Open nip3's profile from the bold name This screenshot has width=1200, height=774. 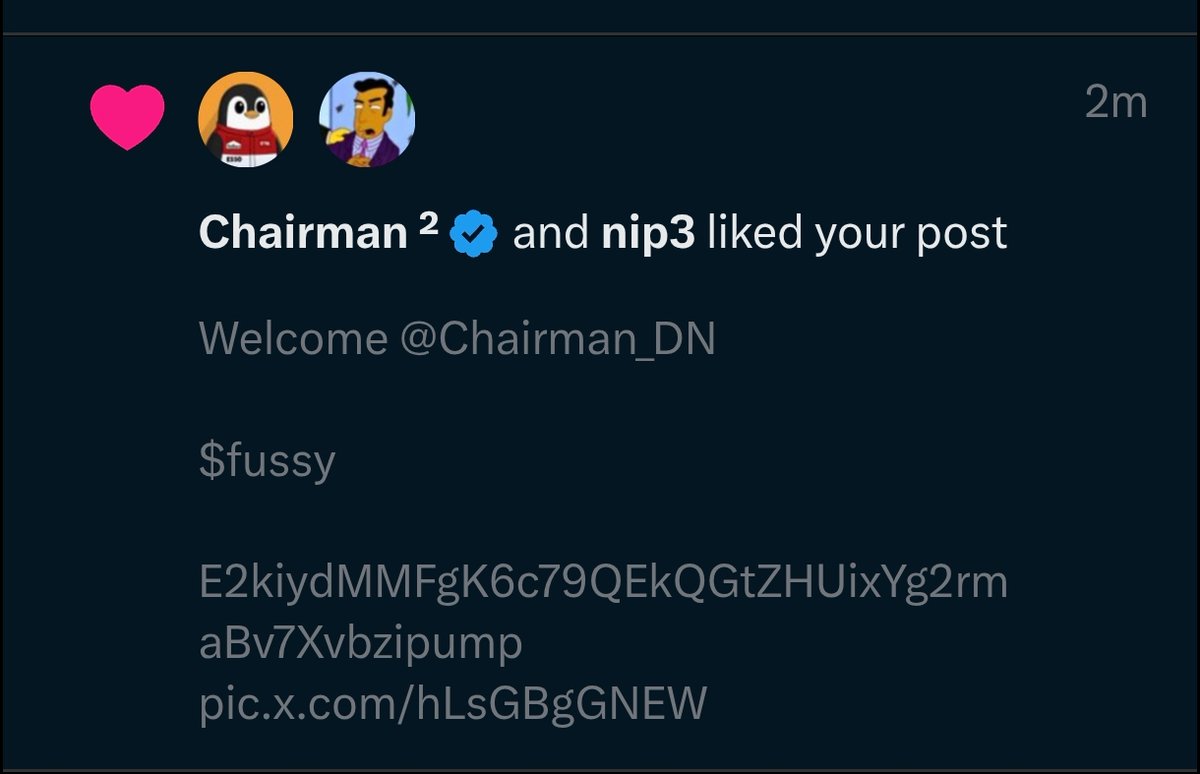click(648, 234)
